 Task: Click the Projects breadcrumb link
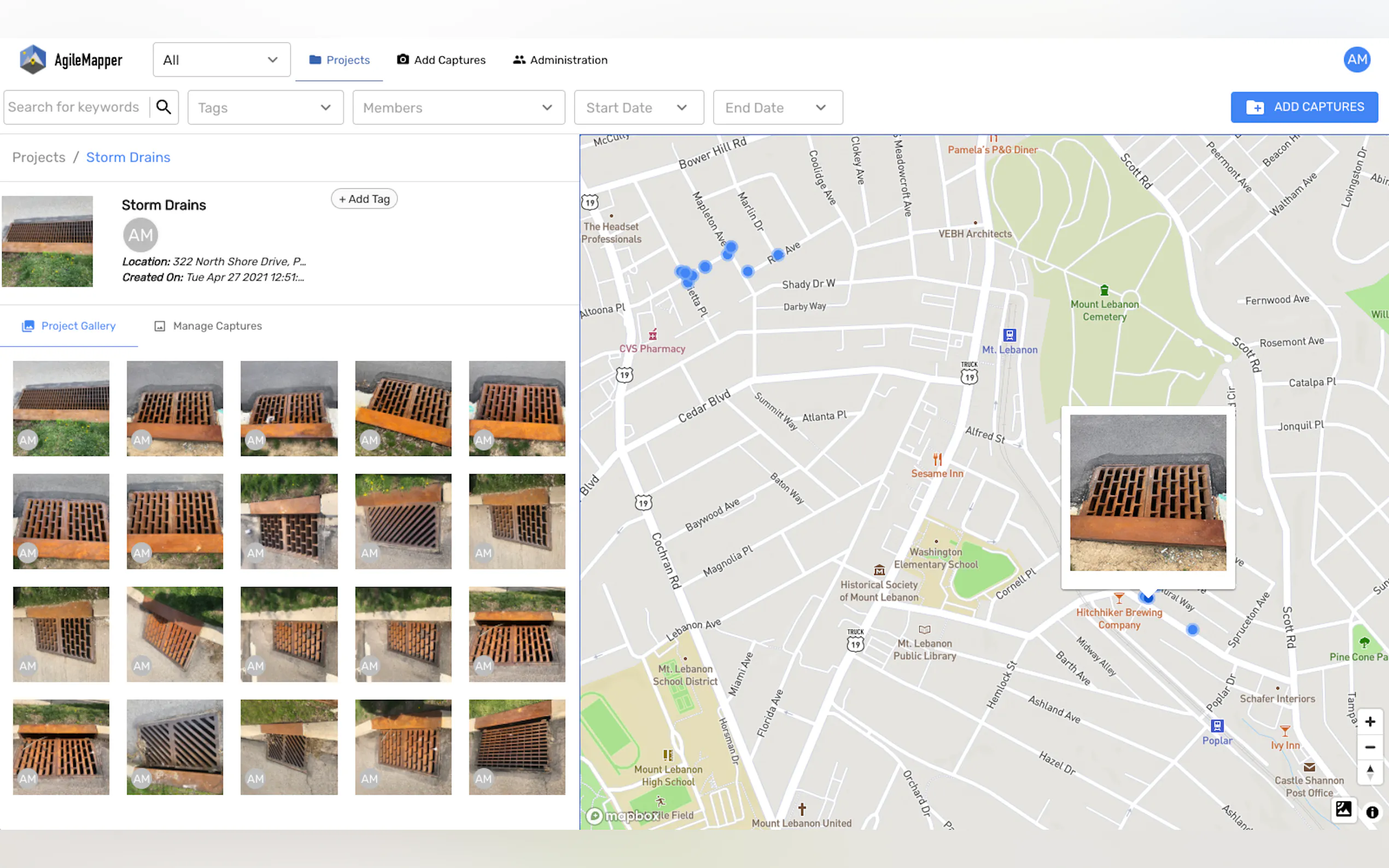point(38,157)
